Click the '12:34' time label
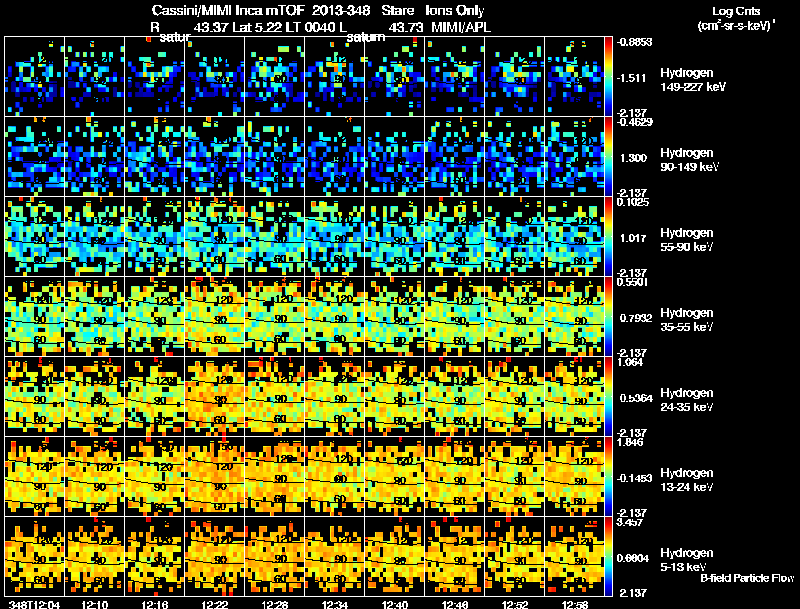800x609 pixels. click(335, 605)
